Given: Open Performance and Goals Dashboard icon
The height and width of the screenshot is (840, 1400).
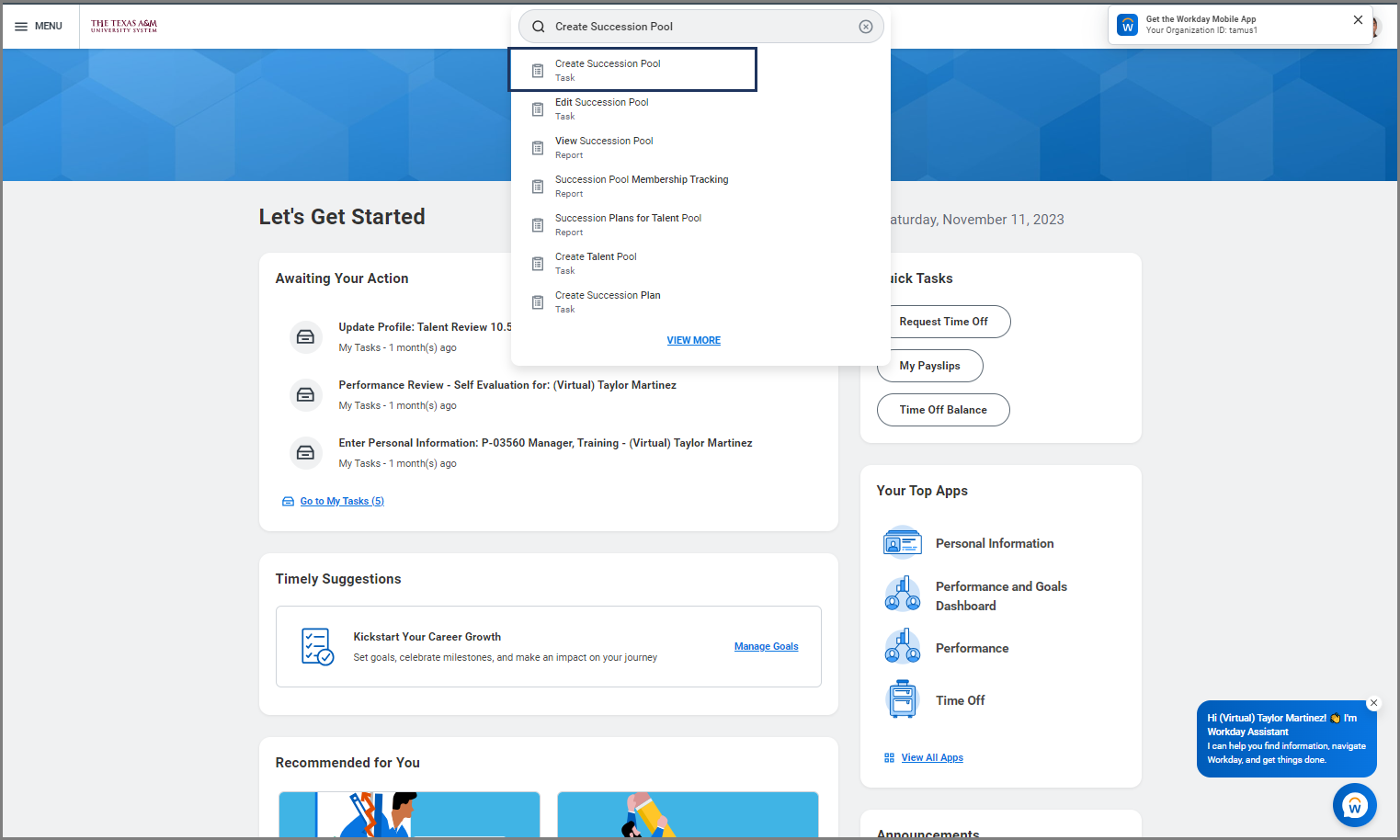Looking at the screenshot, I should pyautogui.click(x=902, y=596).
